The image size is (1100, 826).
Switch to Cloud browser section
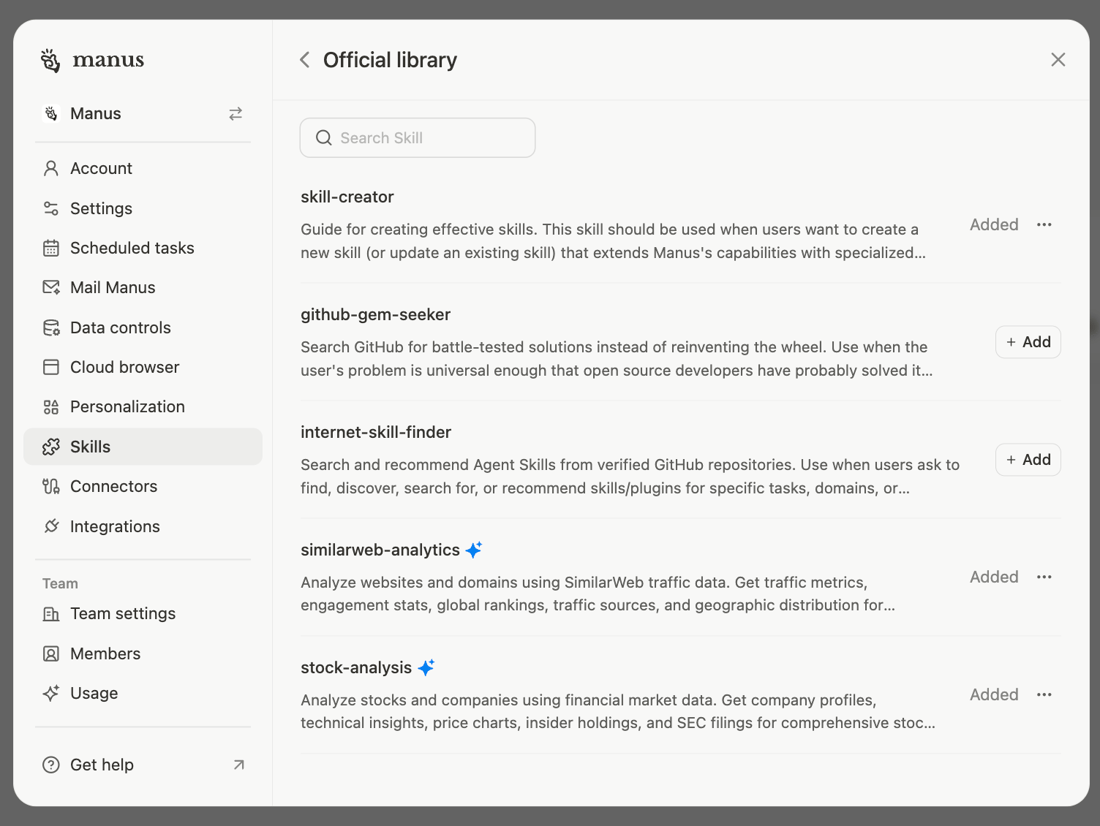pyautogui.click(x=143, y=367)
